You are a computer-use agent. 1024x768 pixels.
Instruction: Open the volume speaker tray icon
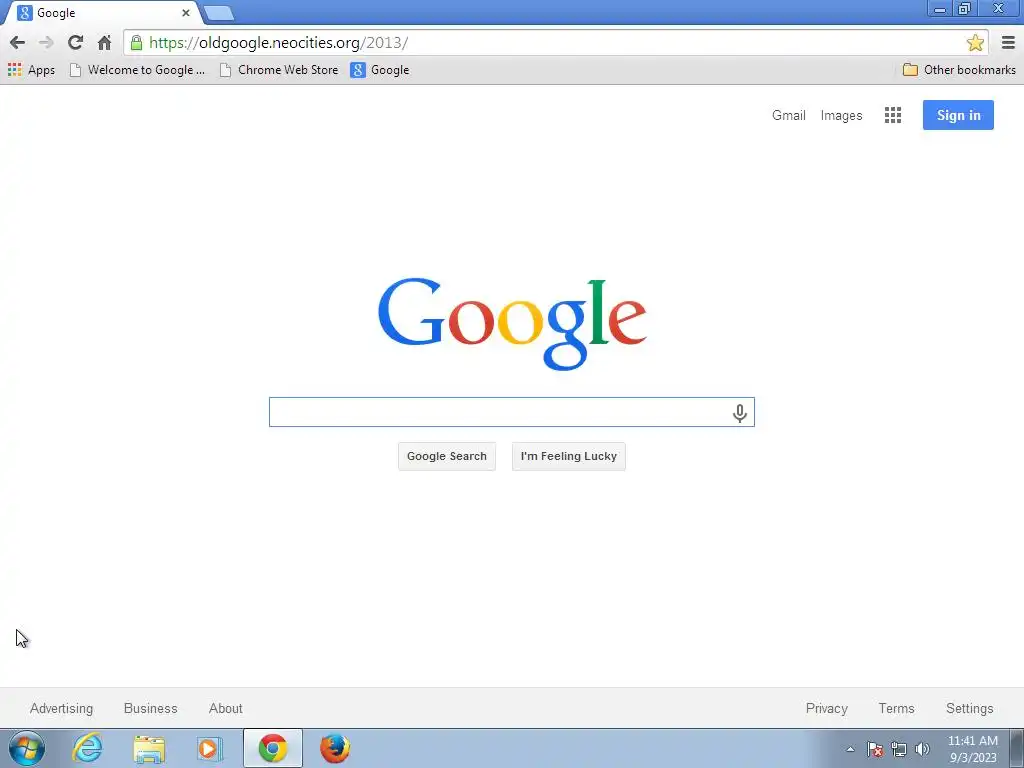922,750
